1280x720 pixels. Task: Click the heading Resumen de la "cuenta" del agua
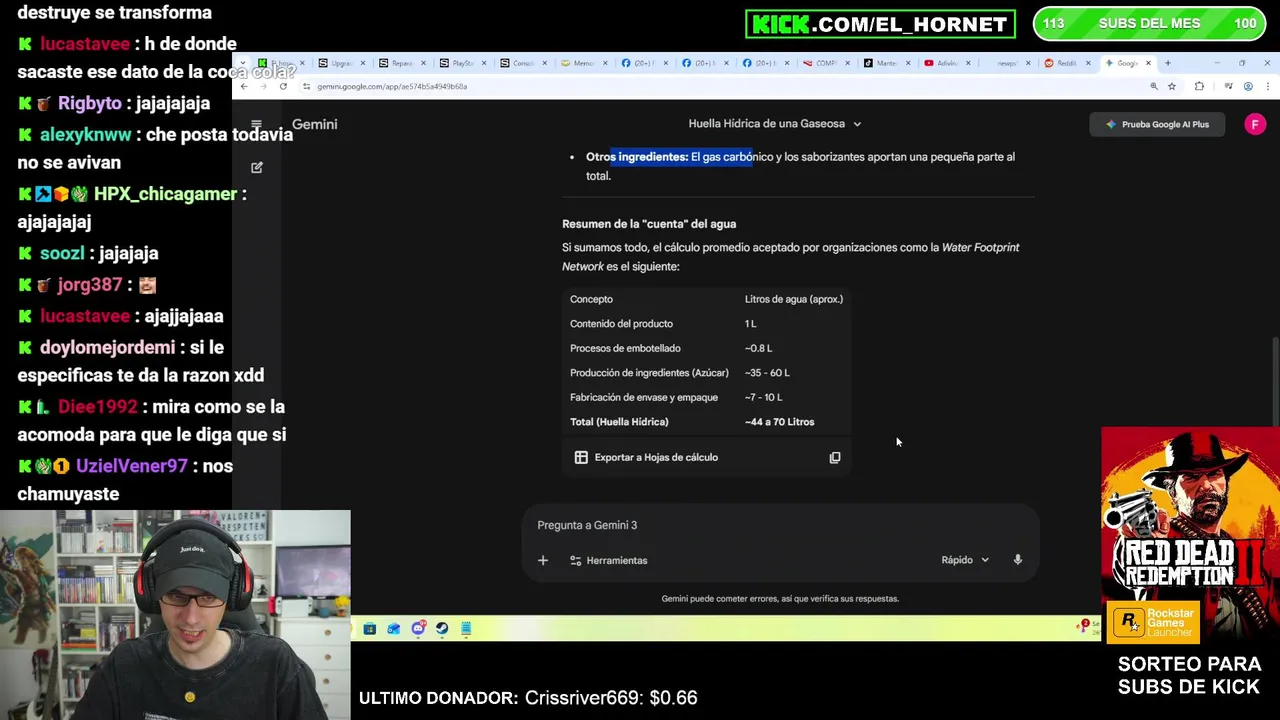(x=649, y=224)
